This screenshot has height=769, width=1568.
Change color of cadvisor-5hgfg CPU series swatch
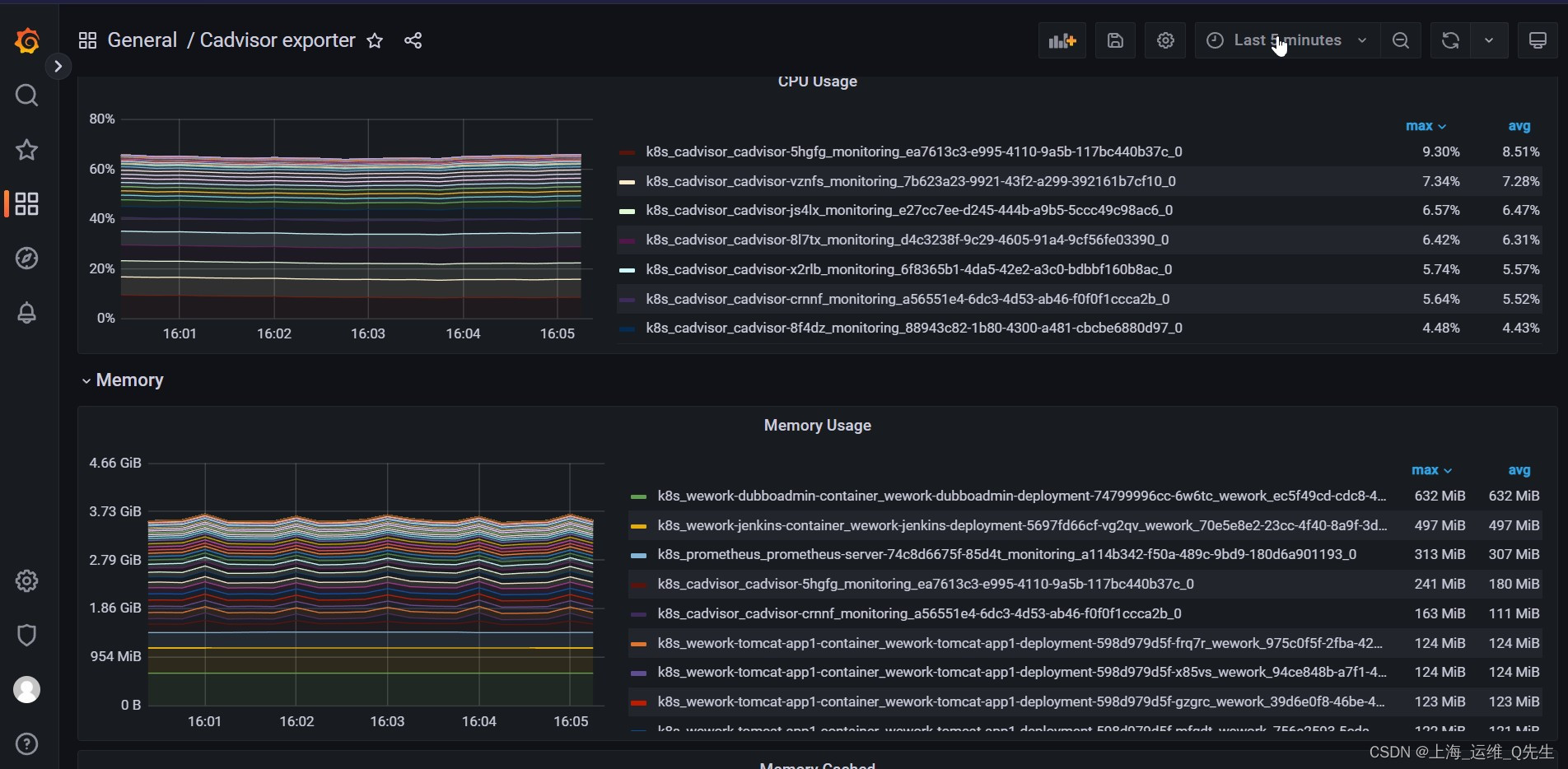coord(627,152)
